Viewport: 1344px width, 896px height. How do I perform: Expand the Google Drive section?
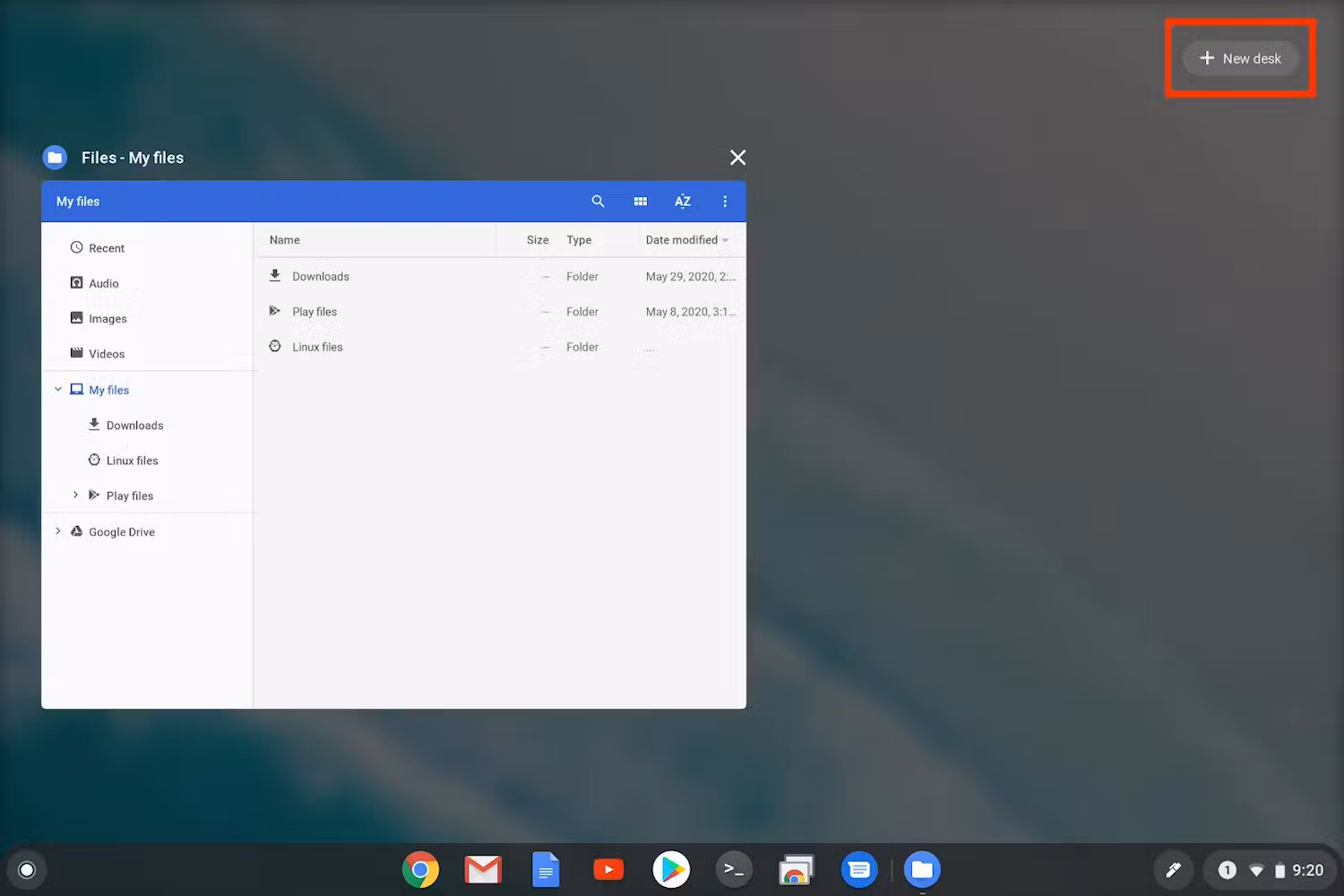point(57,531)
